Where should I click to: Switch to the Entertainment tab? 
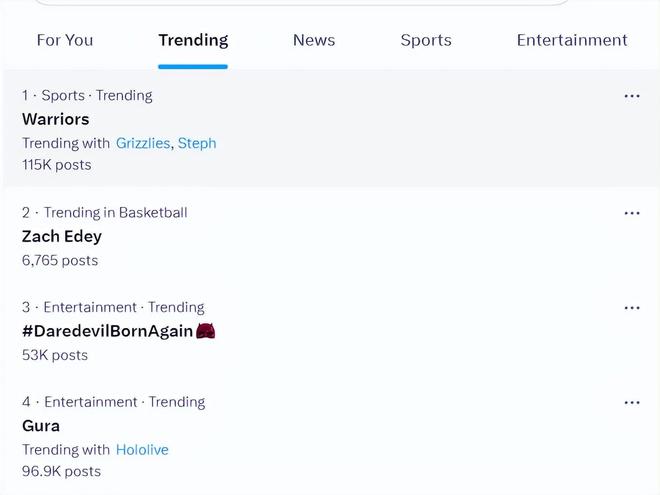[x=572, y=40]
